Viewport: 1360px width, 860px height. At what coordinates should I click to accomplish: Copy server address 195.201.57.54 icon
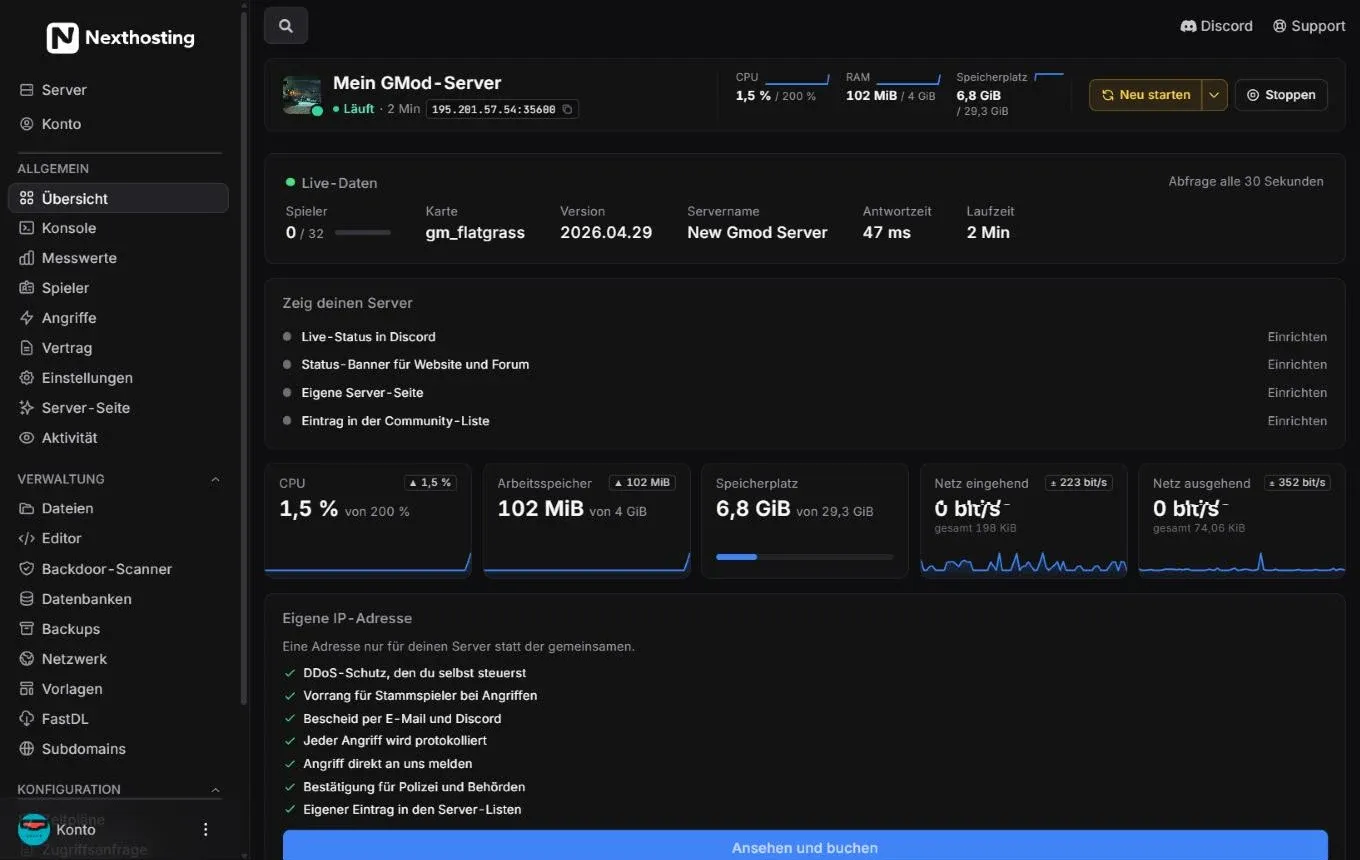[x=567, y=109]
